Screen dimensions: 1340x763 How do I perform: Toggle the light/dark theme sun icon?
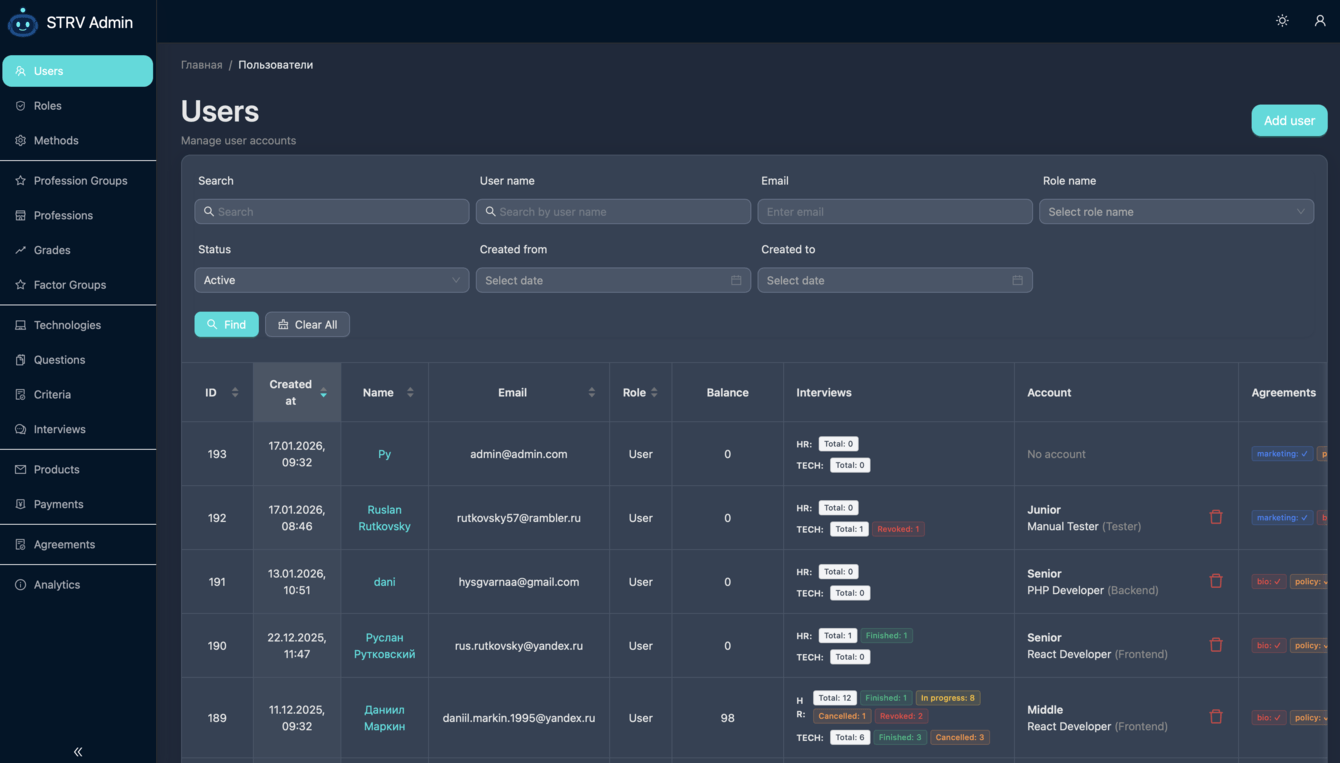point(1282,21)
